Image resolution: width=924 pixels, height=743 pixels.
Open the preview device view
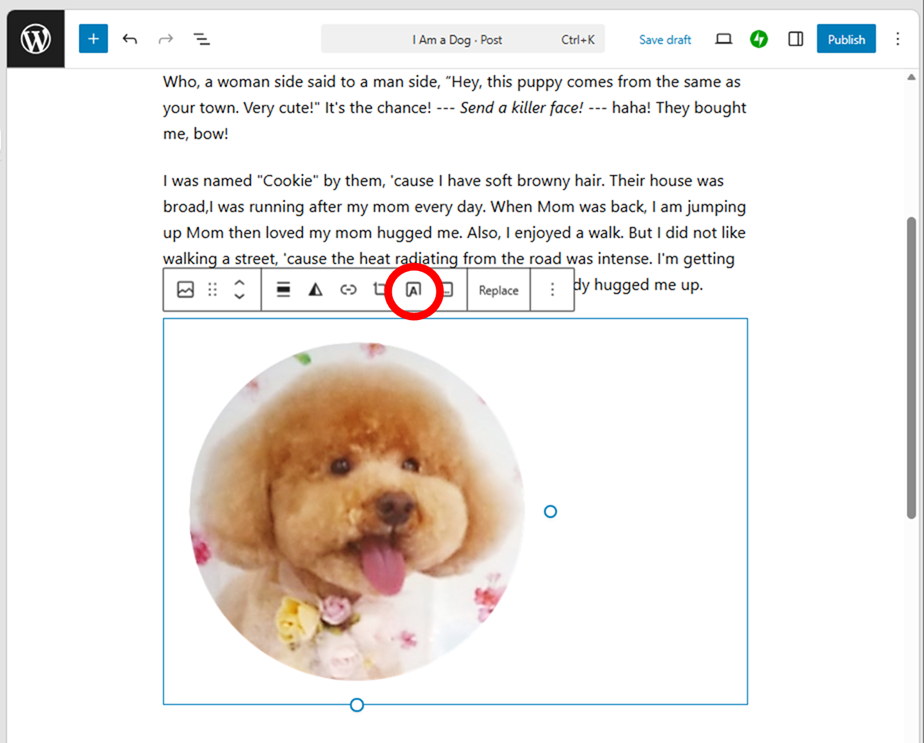[x=724, y=39]
